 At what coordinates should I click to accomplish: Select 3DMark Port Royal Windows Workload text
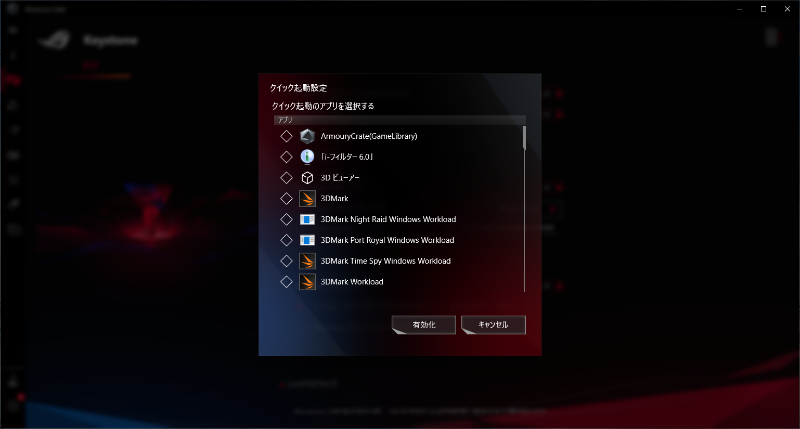coord(387,240)
